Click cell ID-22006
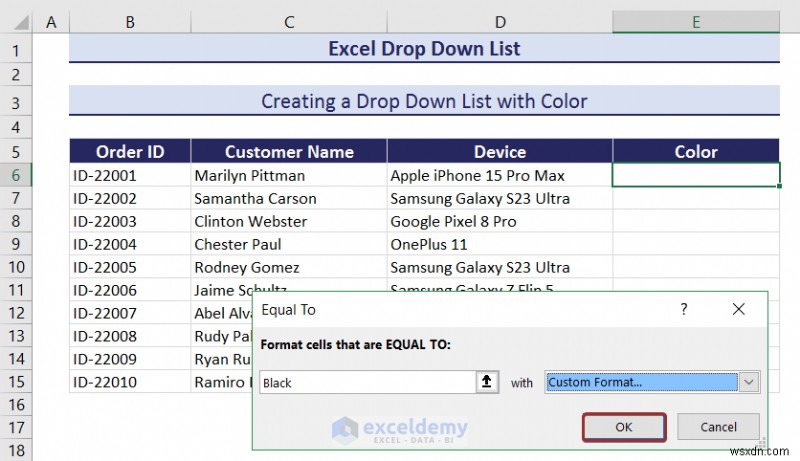Viewport: 800px width, 461px height. 130,290
